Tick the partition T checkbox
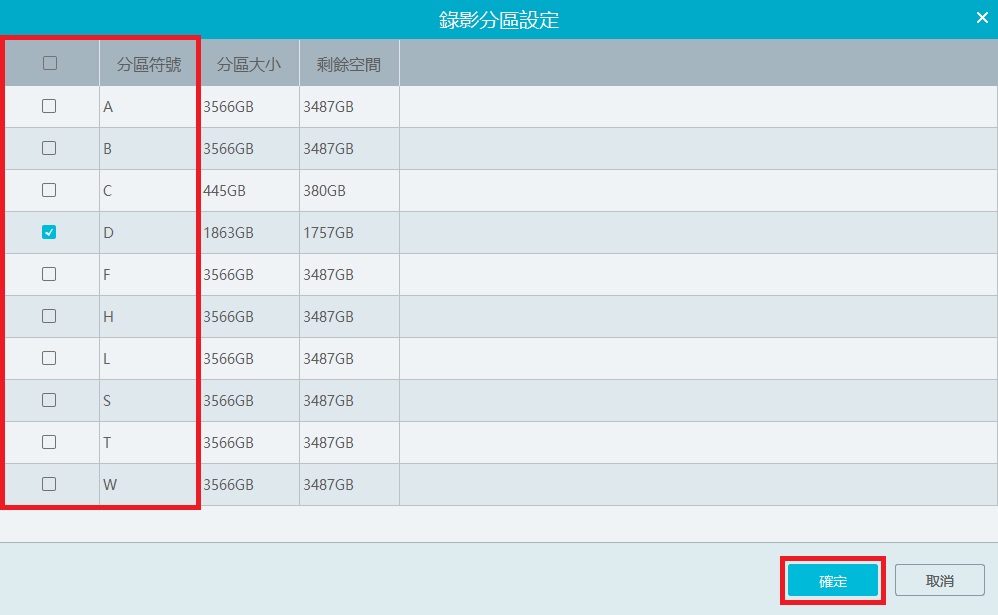The image size is (998, 615). pos(49,442)
